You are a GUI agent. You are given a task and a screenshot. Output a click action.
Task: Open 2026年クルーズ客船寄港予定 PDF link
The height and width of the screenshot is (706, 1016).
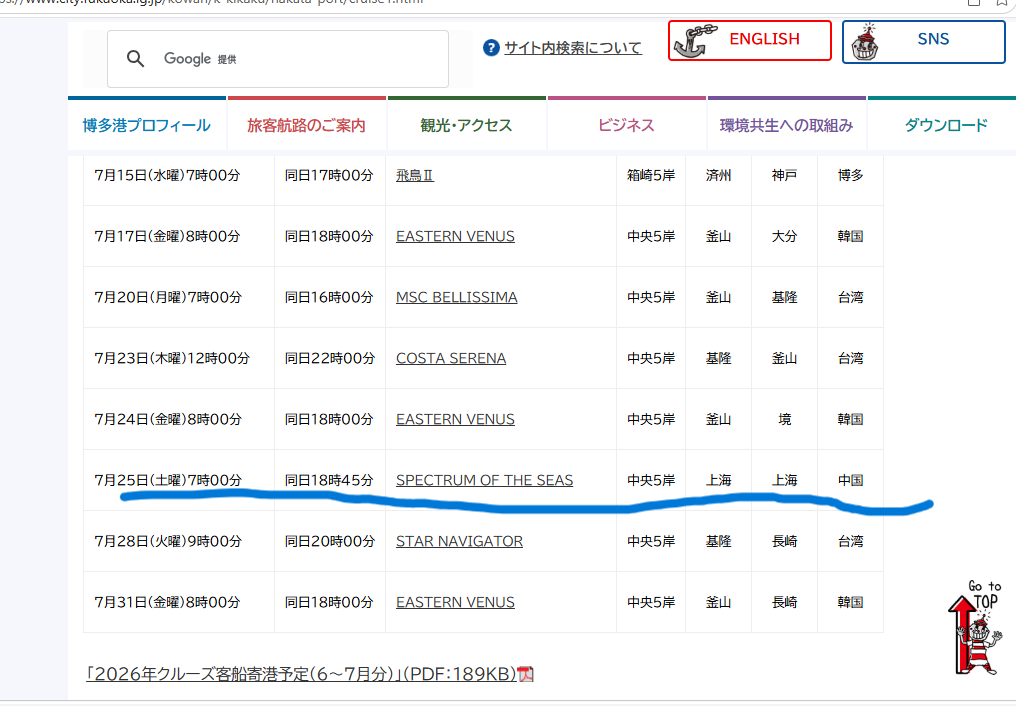[x=301, y=674]
